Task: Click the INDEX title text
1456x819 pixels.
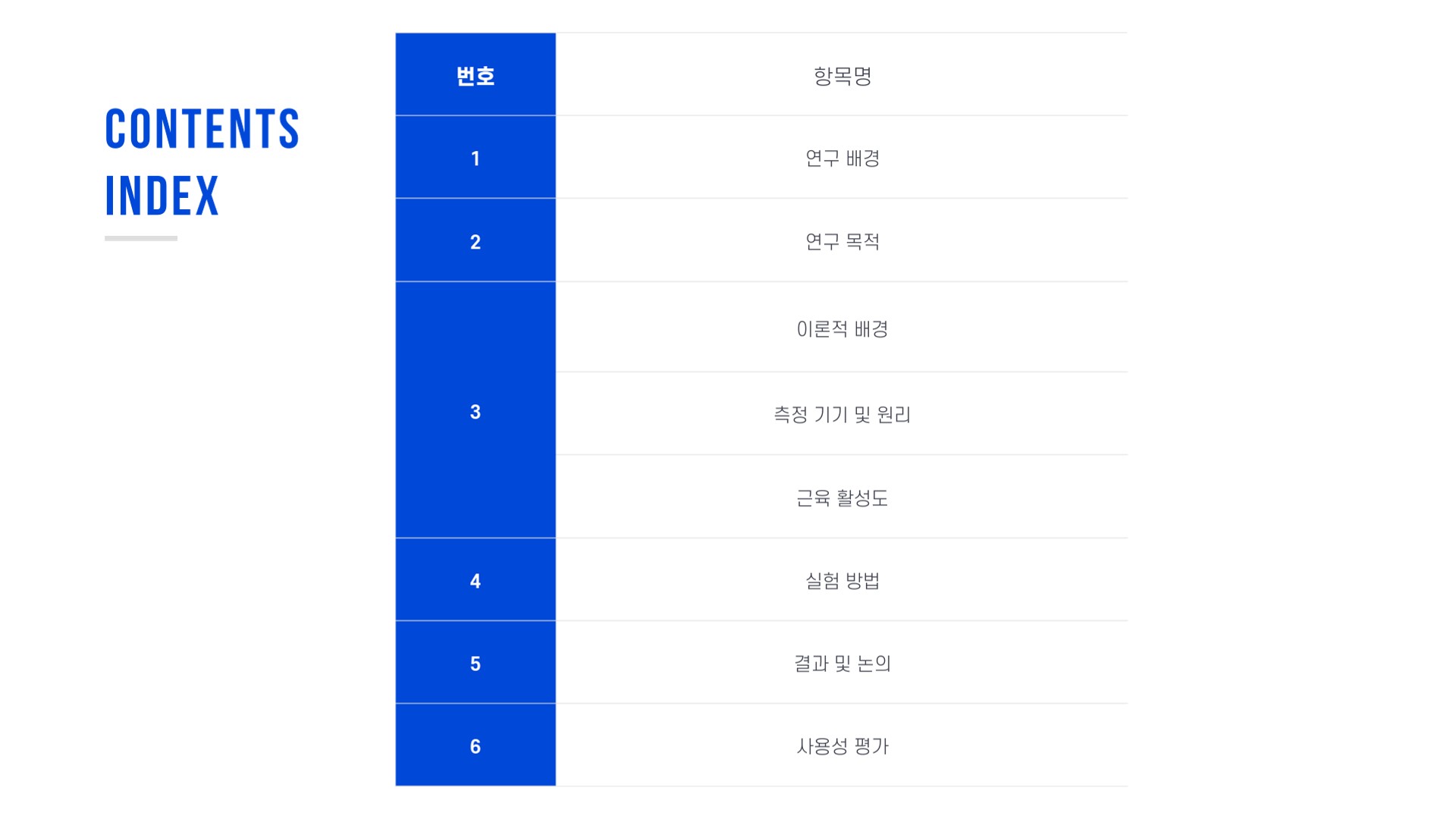Action: pos(162,196)
